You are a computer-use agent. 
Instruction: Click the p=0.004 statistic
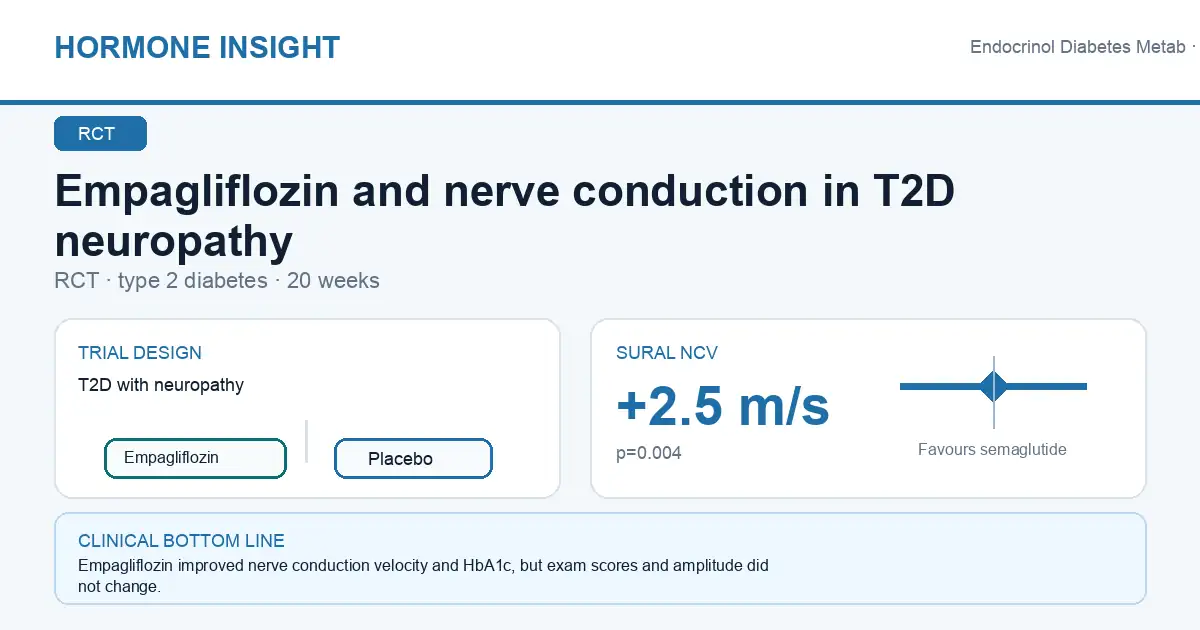click(x=649, y=453)
